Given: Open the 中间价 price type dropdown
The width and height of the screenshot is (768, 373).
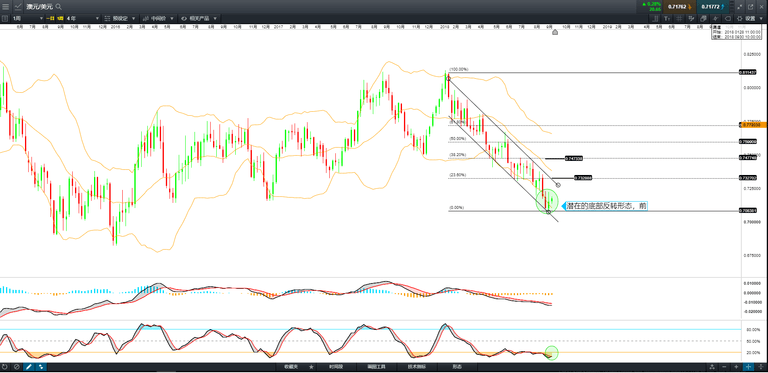Looking at the screenshot, I should click(158, 18).
